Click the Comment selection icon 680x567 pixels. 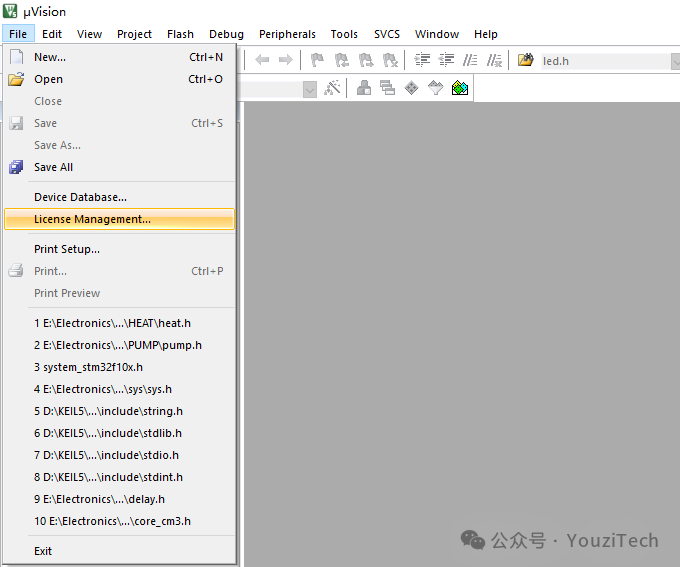point(470,59)
